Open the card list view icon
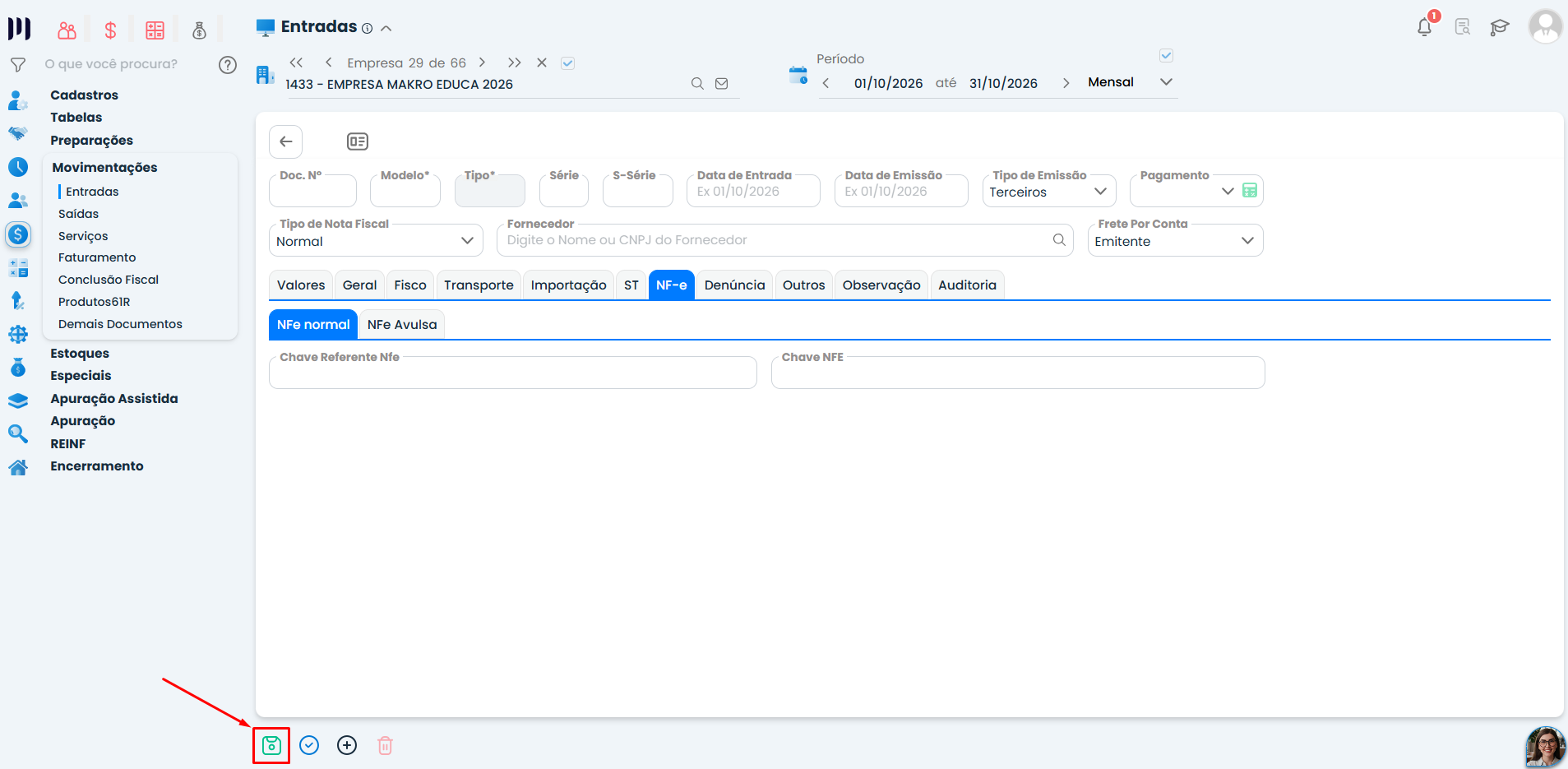 (358, 141)
